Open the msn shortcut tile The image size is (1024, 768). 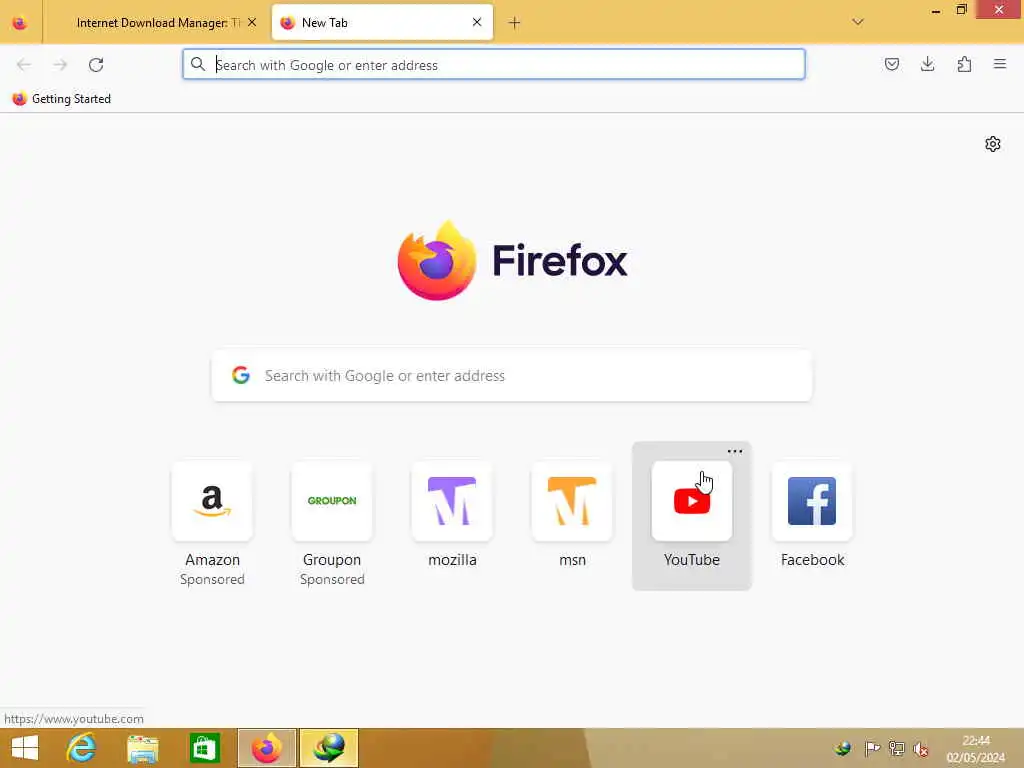572,501
